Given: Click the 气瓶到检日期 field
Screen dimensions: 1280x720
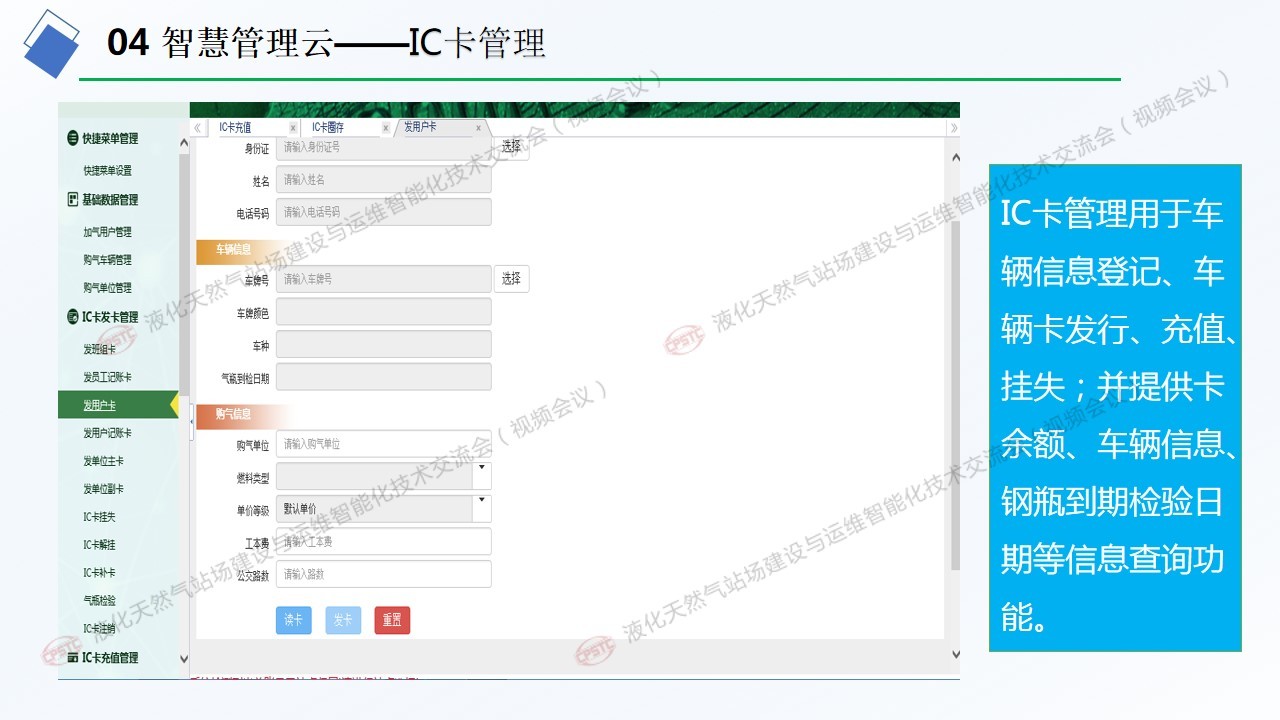Looking at the screenshot, I should [383, 377].
